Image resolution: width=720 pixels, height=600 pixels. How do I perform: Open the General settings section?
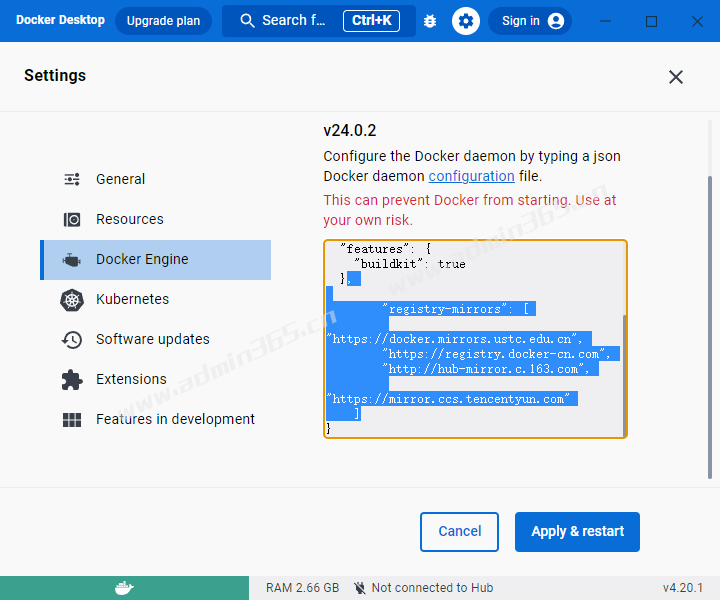pyautogui.click(x=156, y=179)
